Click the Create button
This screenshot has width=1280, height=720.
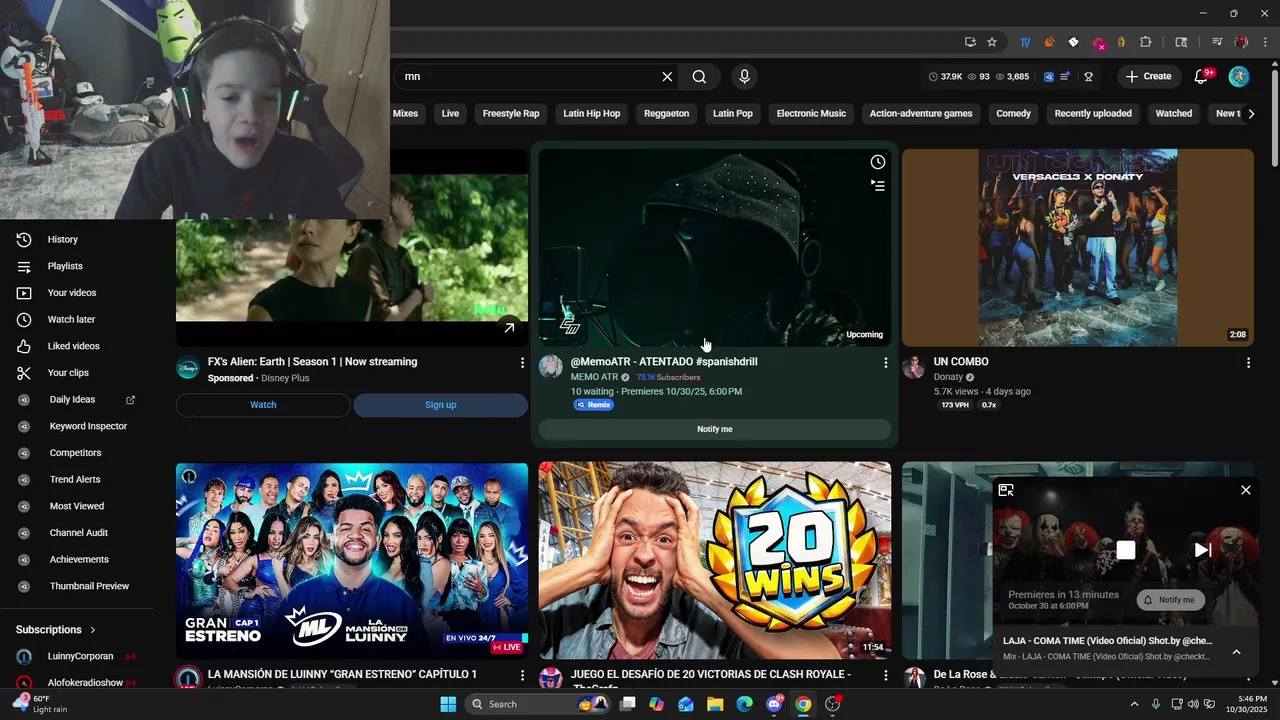coord(1148,76)
